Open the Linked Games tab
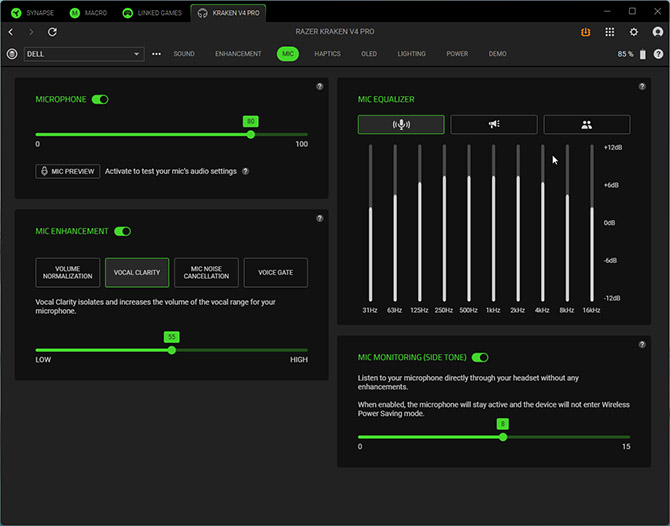Viewport: 670px width, 526px height. [x=152, y=13]
